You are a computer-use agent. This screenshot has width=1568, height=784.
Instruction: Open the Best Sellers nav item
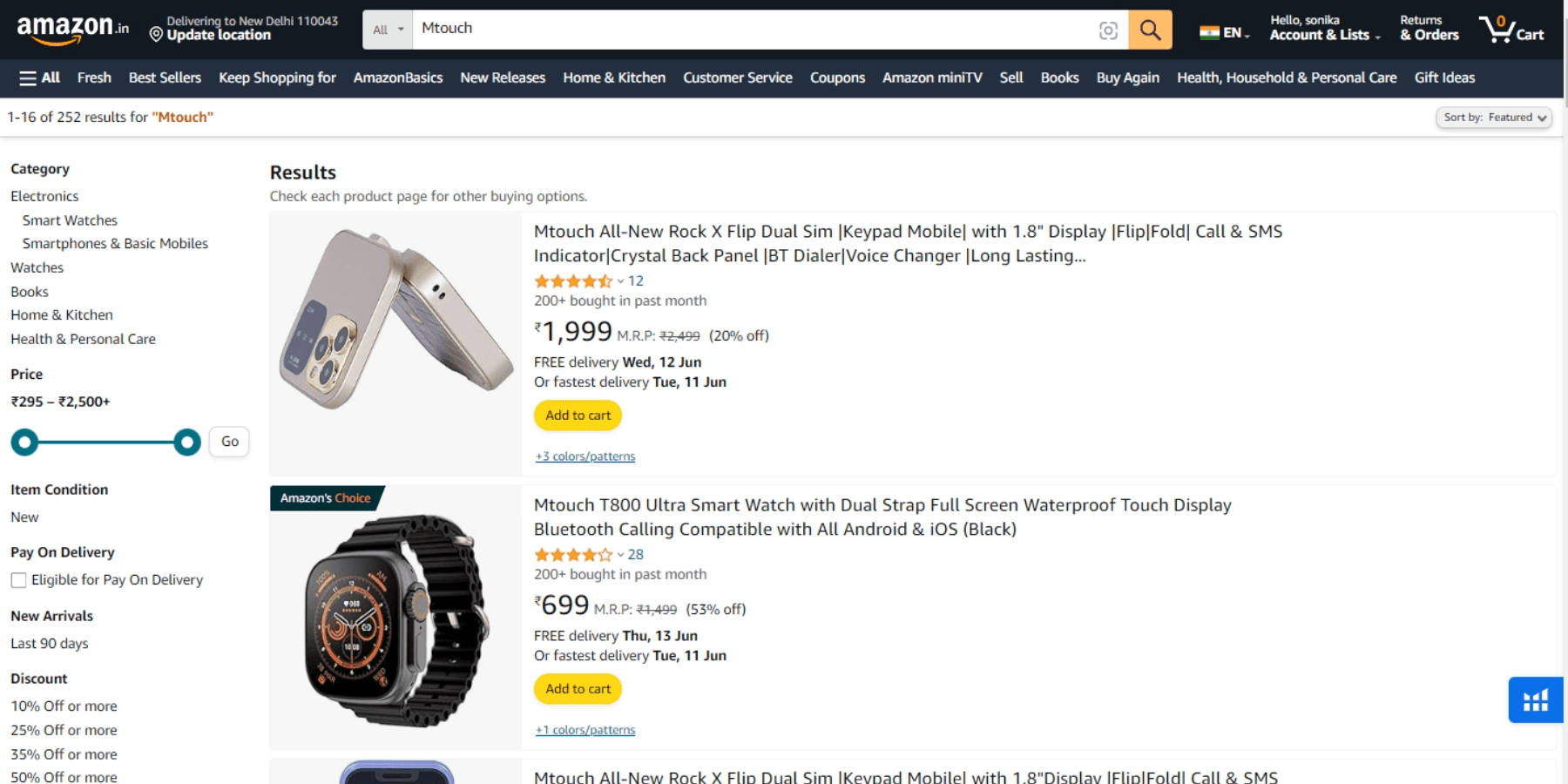pyautogui.click(x=165, y=78)
